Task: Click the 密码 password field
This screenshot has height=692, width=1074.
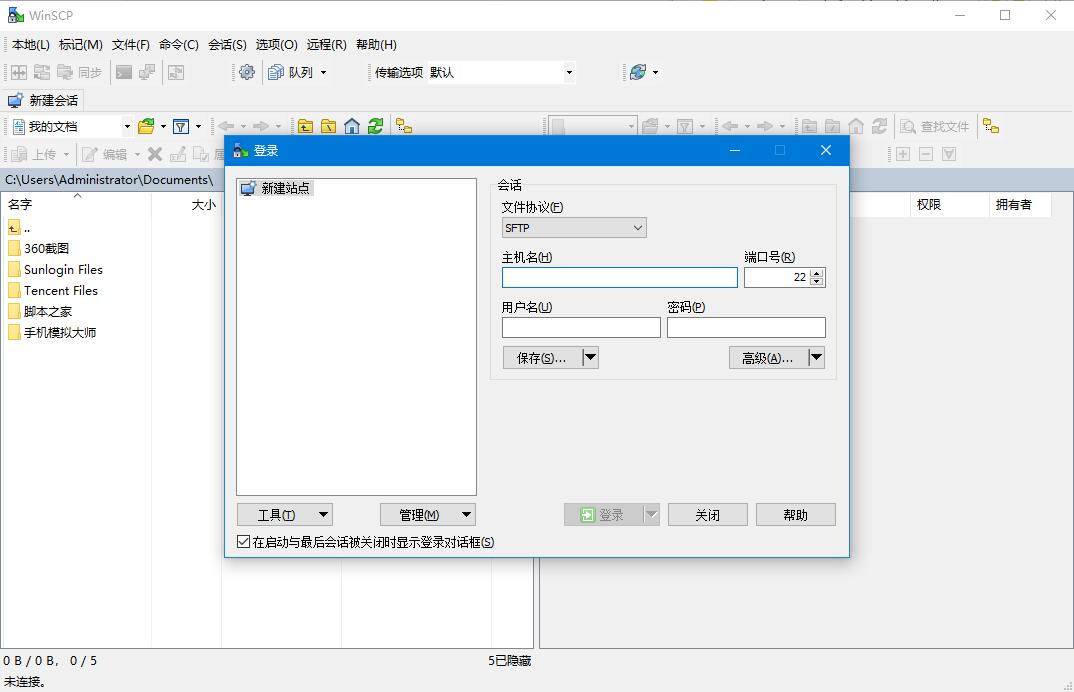Action: coord(747,328)
